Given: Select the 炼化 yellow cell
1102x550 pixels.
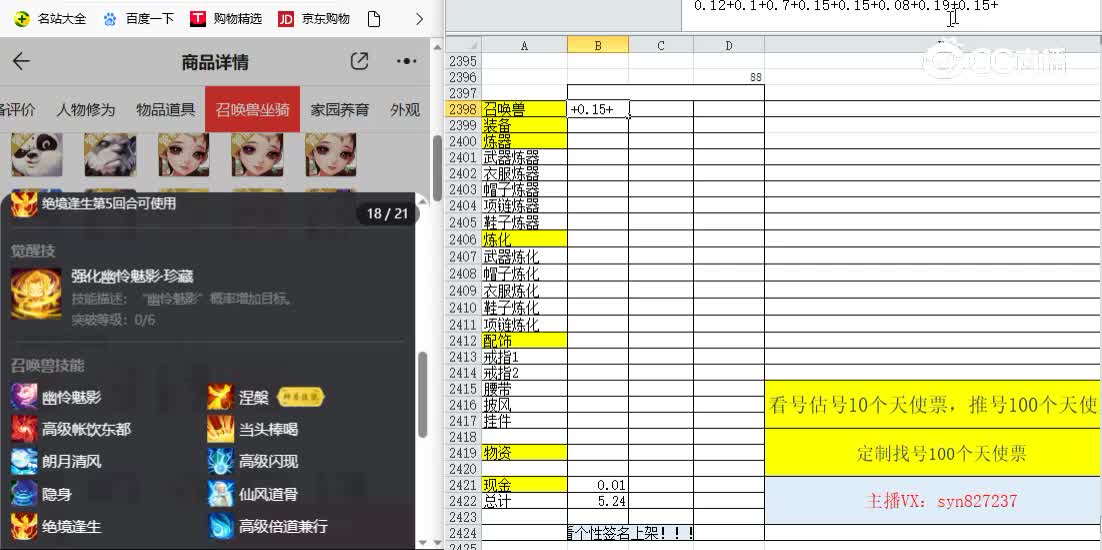Looking at the screenshot, I should pyautogui.click(x=524, y=240).
